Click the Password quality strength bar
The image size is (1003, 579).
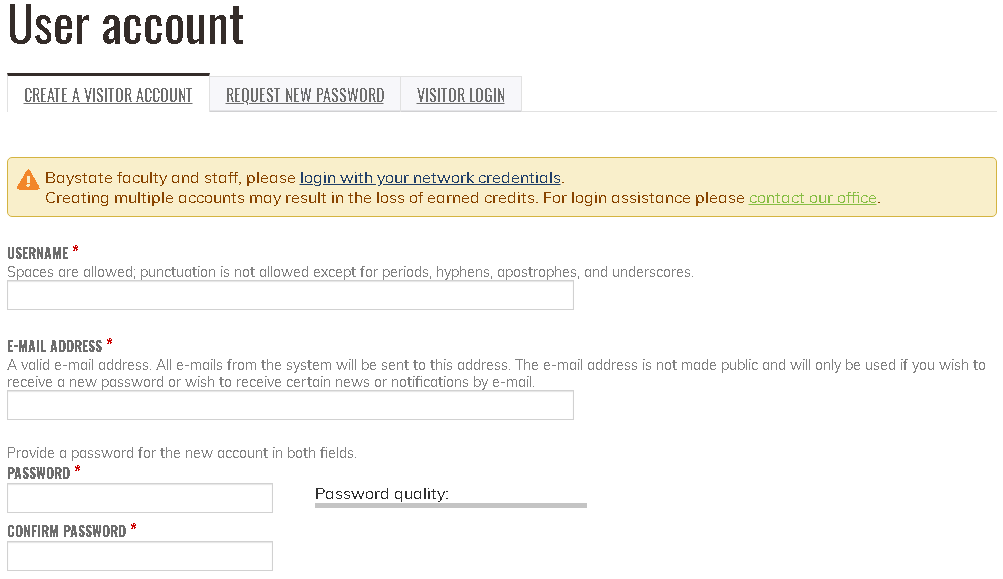(x=451, y=505)
